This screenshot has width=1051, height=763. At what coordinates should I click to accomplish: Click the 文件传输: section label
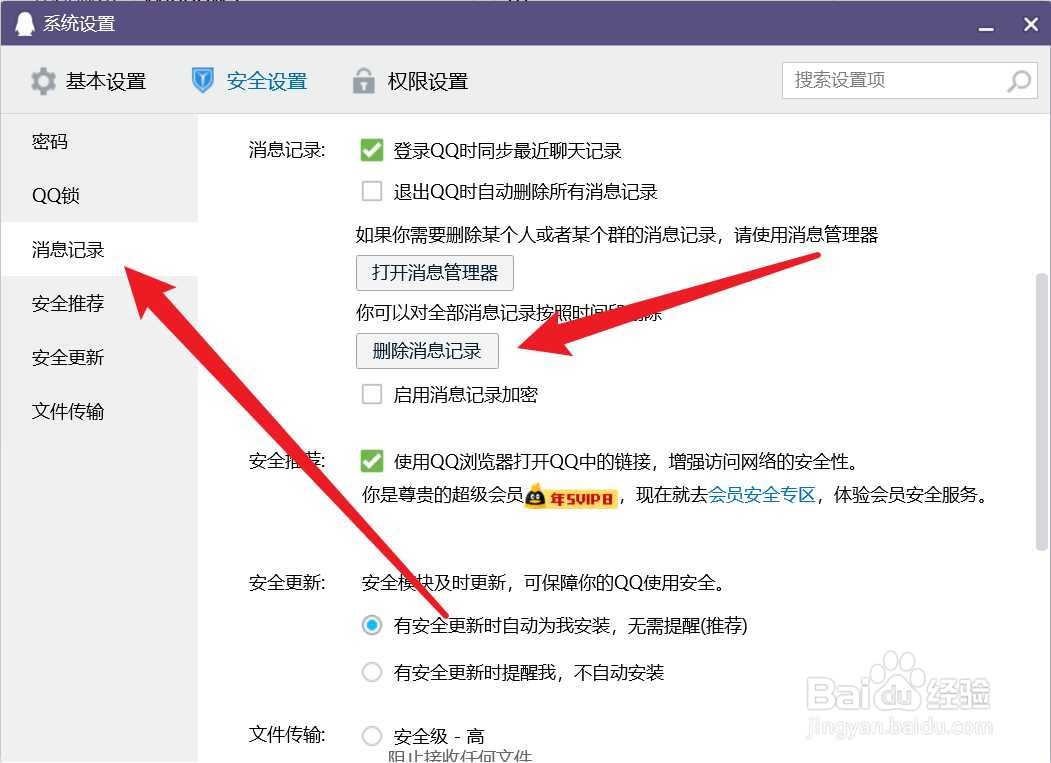(287, 735)
